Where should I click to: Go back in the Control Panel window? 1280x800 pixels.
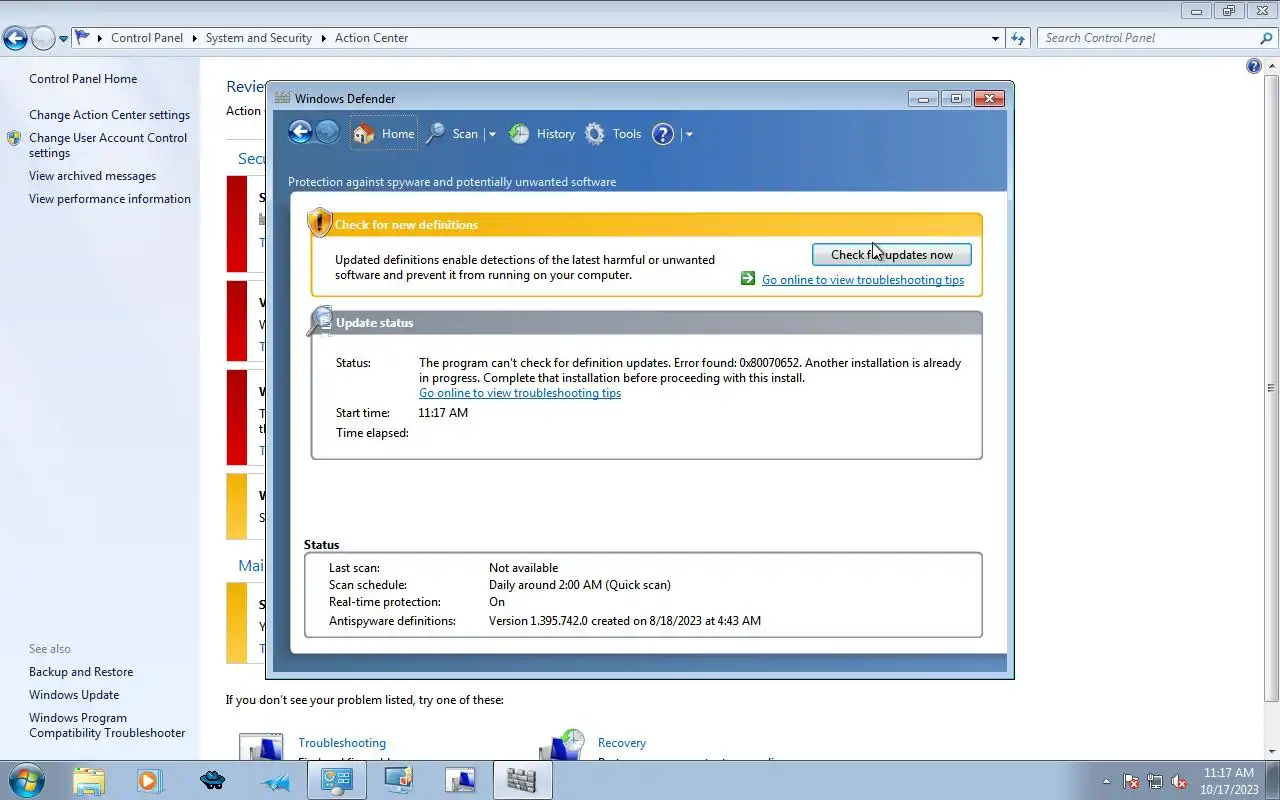pyautogui.click(x=15, y=38)
